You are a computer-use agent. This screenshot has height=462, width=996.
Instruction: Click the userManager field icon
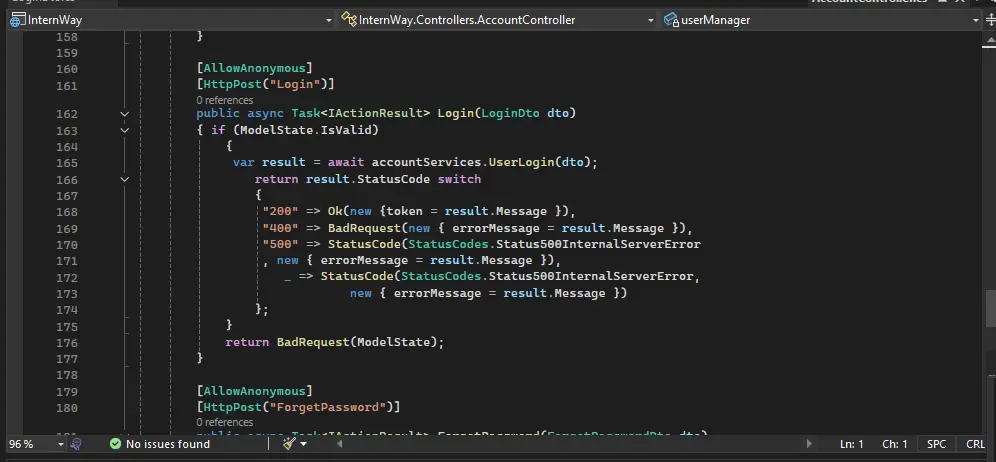(x=671, y=20)
